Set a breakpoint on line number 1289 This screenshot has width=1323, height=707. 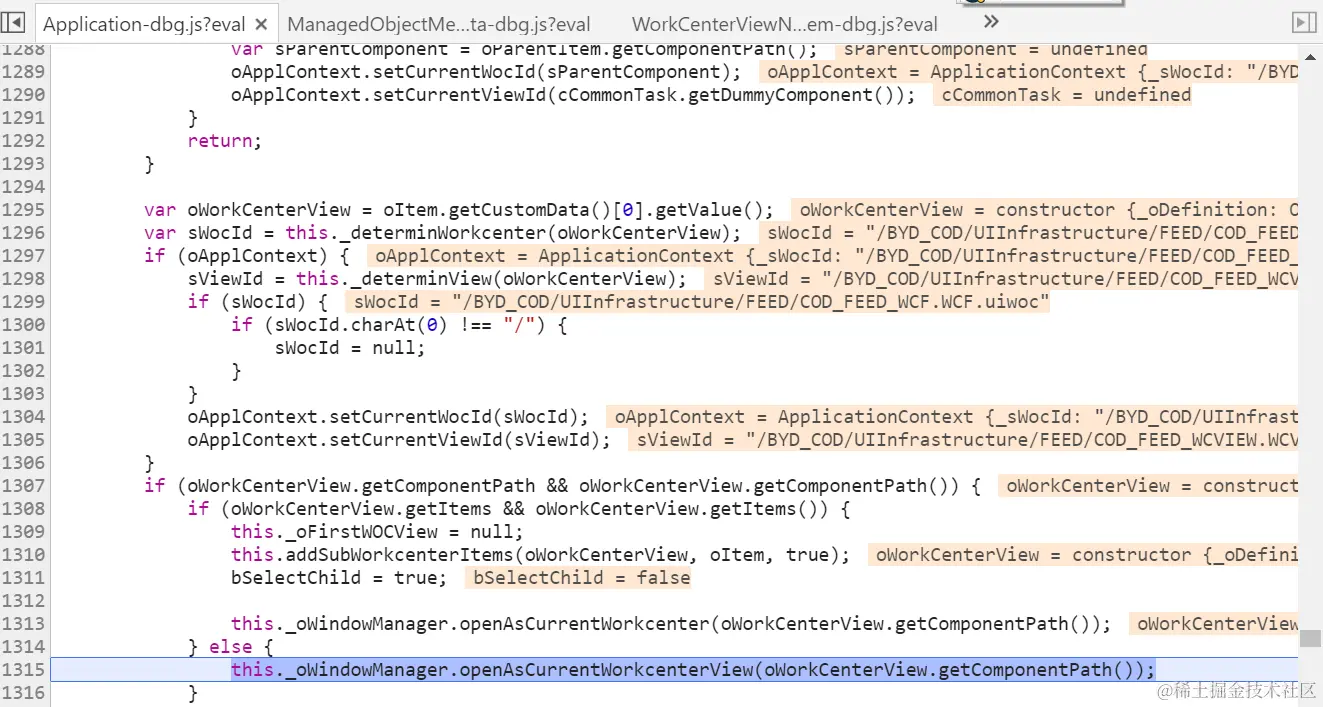coord(23,72)
